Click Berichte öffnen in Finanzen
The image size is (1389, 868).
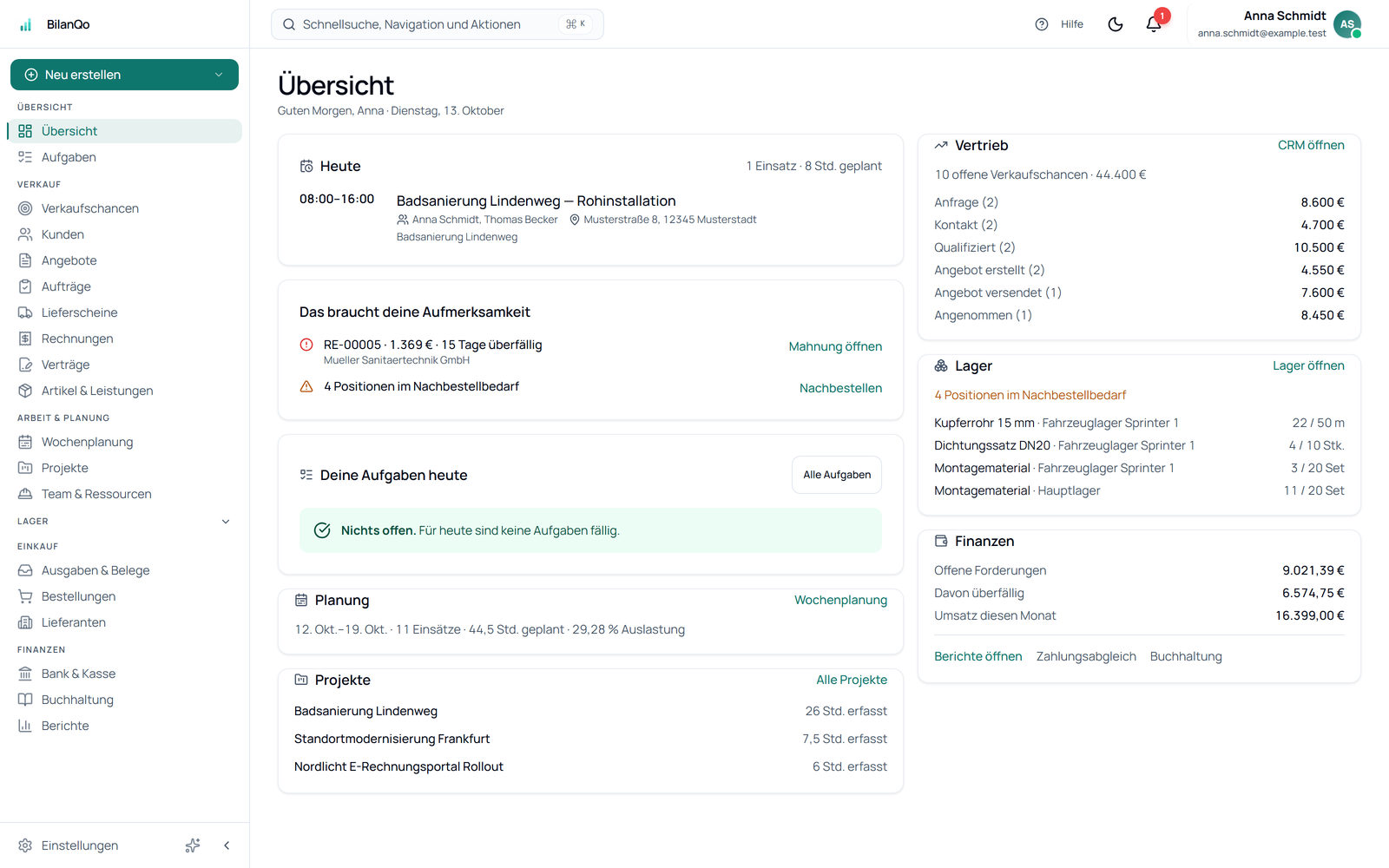978,656
